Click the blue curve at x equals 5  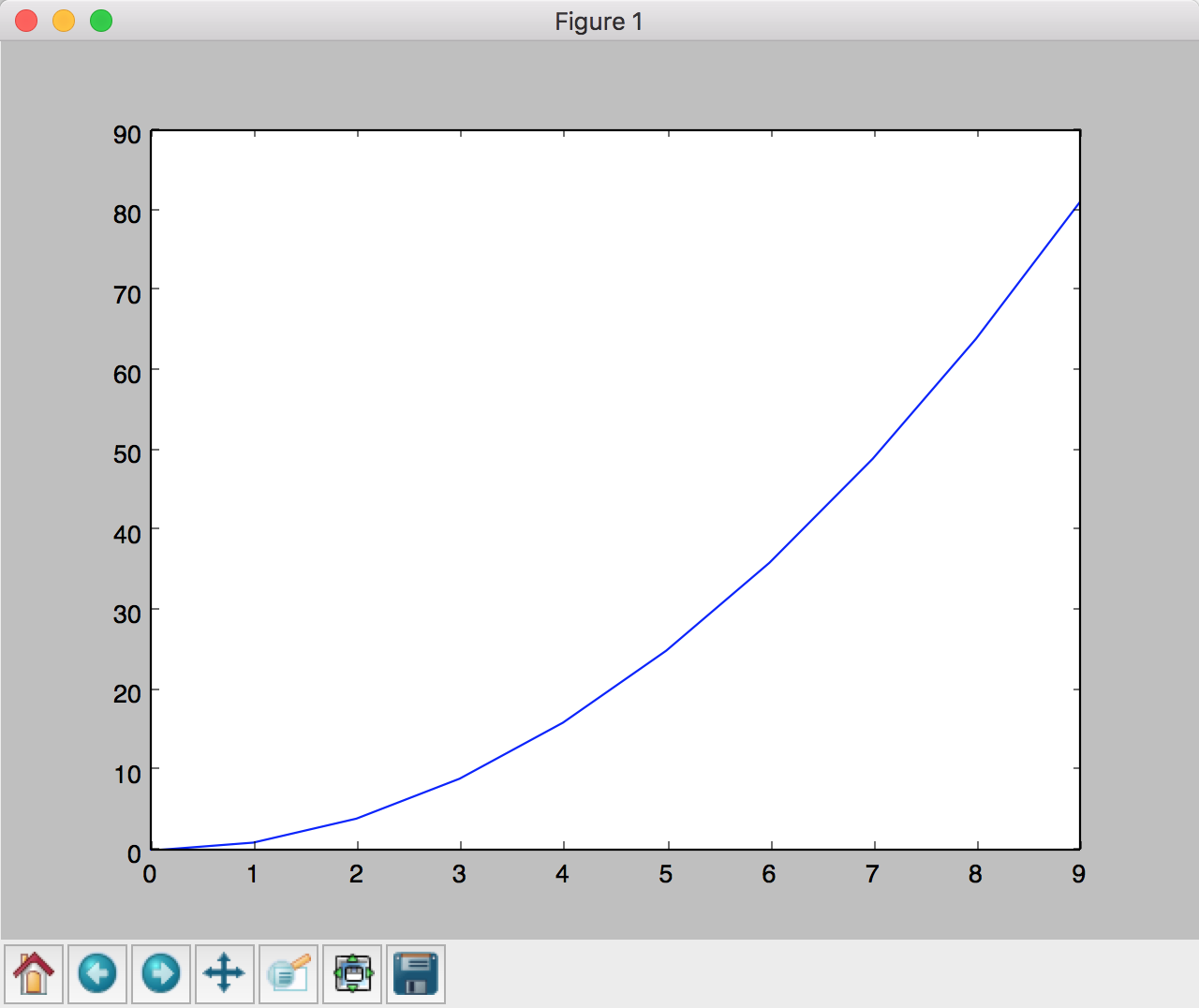[x=667, y=650]
